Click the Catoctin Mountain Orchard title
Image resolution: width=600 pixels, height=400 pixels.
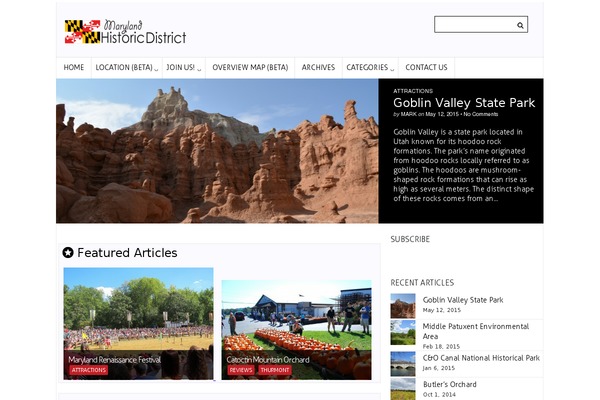click(x=267, y=360)
